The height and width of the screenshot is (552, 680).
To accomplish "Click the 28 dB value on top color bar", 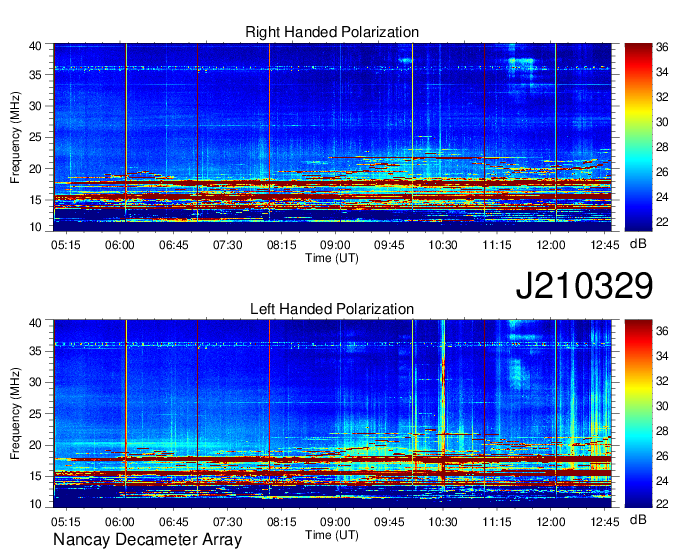I will click(662, 147).
